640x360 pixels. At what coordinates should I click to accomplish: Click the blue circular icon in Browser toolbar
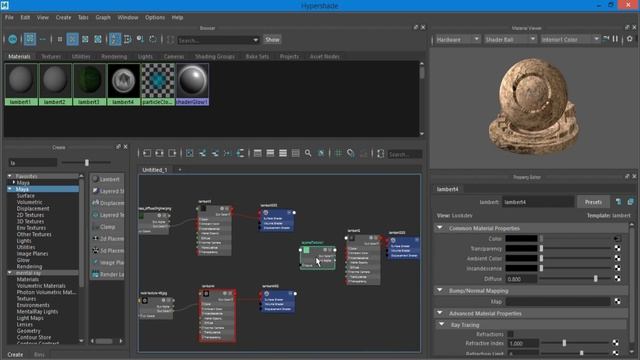click(x=13, y=39)
